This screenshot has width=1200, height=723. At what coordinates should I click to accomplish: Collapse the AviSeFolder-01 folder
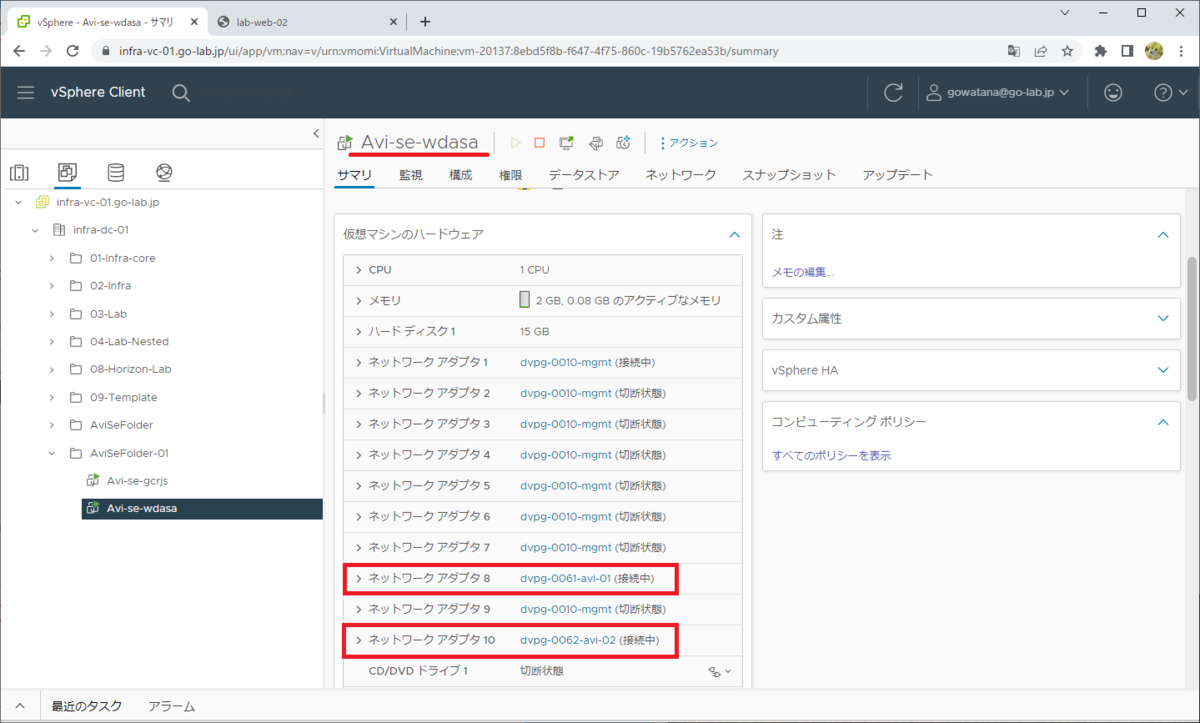click(52, 453)
